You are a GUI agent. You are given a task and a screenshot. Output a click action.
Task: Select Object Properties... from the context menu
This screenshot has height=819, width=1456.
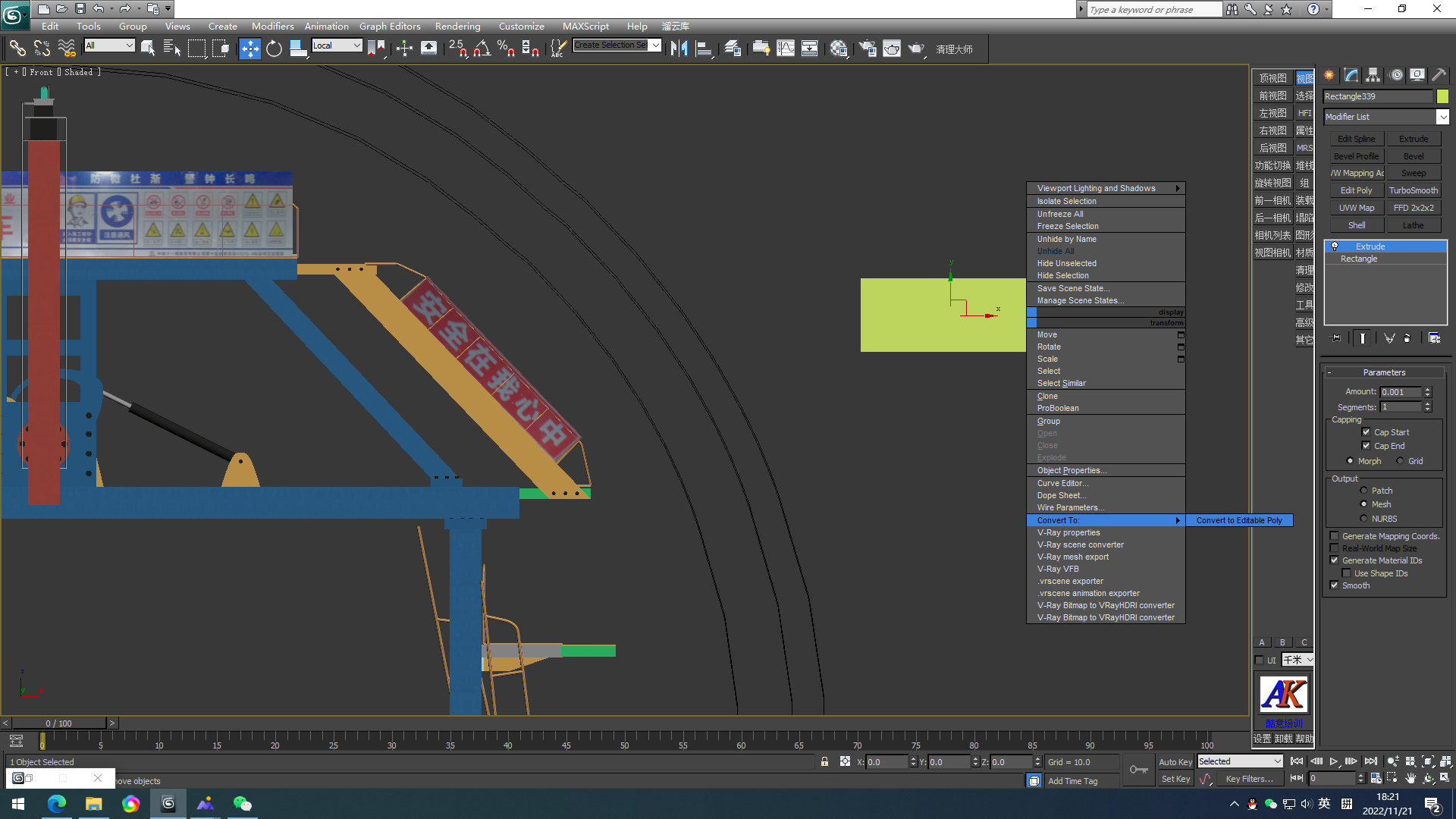click(x=1106, y=470)
